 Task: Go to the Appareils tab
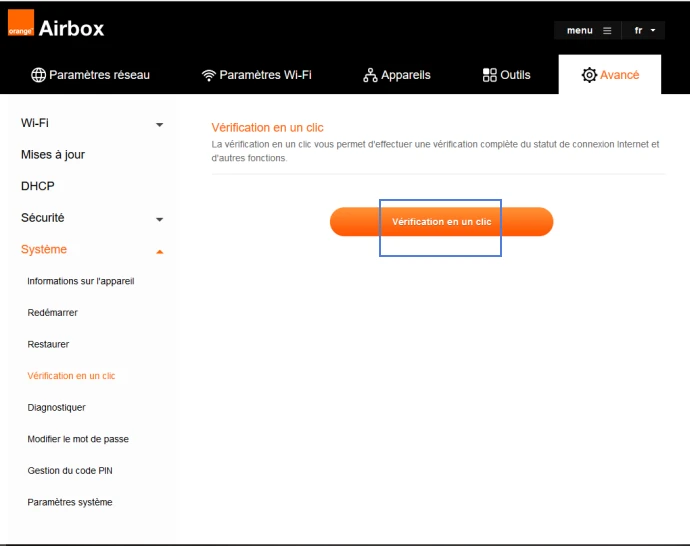[397, 75]
